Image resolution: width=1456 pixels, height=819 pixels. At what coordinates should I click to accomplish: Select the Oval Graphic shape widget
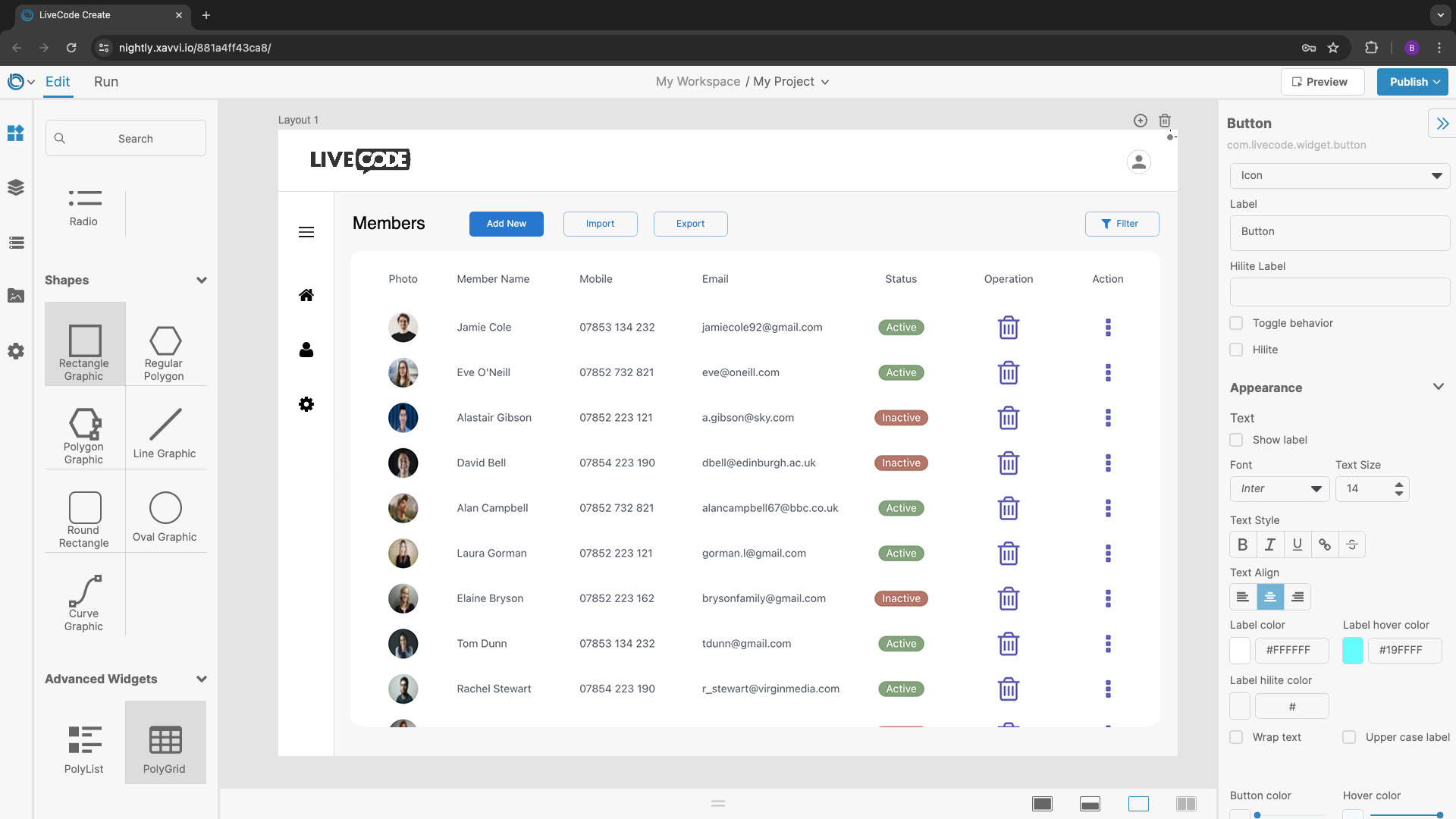165,517
